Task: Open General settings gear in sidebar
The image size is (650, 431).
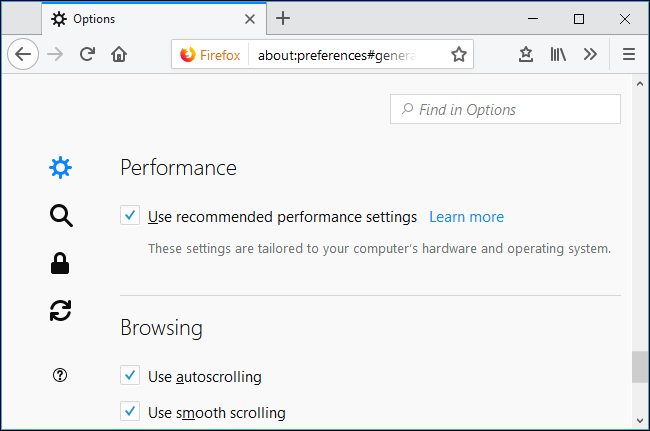Action: click(x=61, y=167)
